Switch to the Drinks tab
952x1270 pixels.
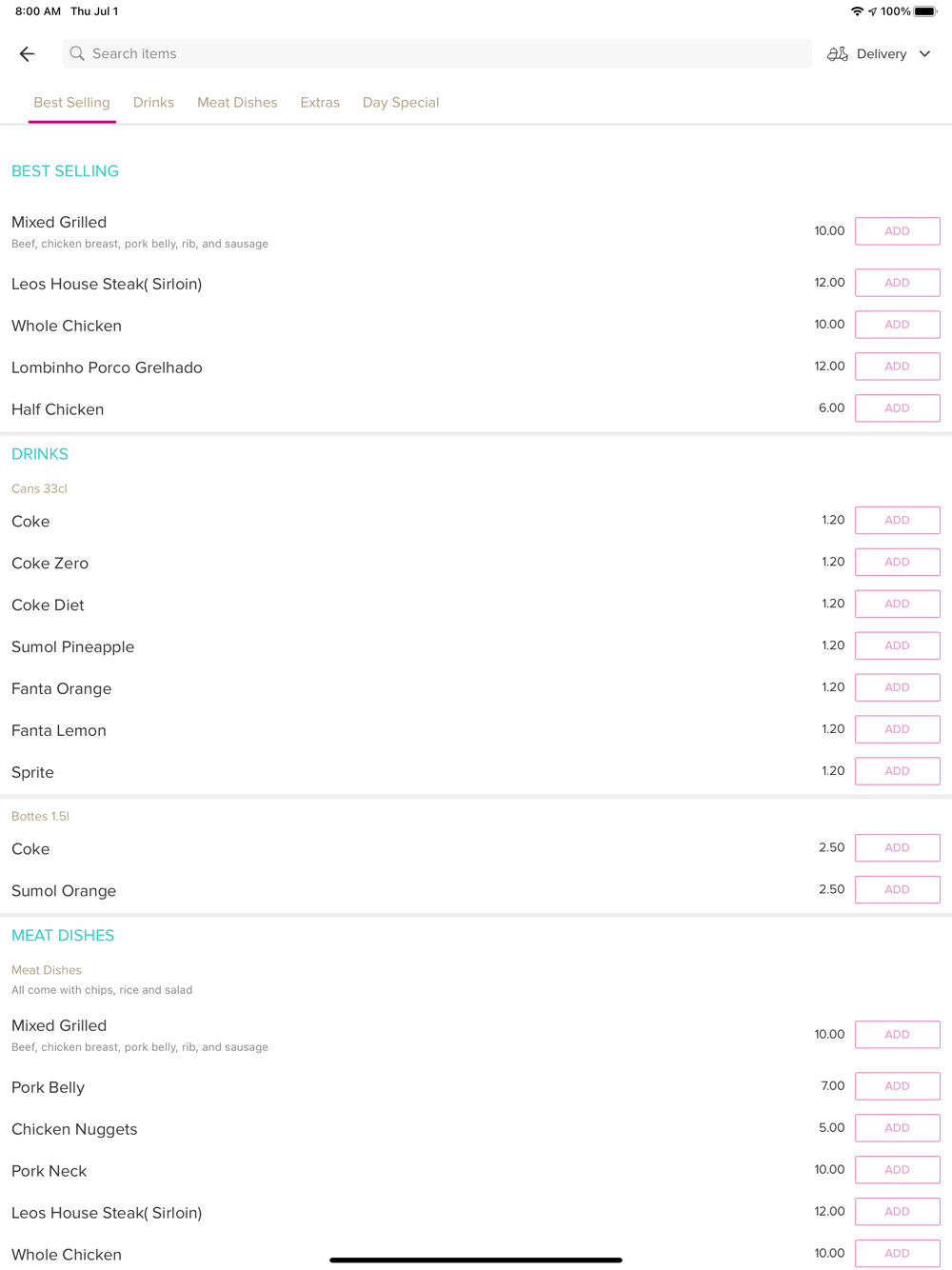[x=153, y=103]
